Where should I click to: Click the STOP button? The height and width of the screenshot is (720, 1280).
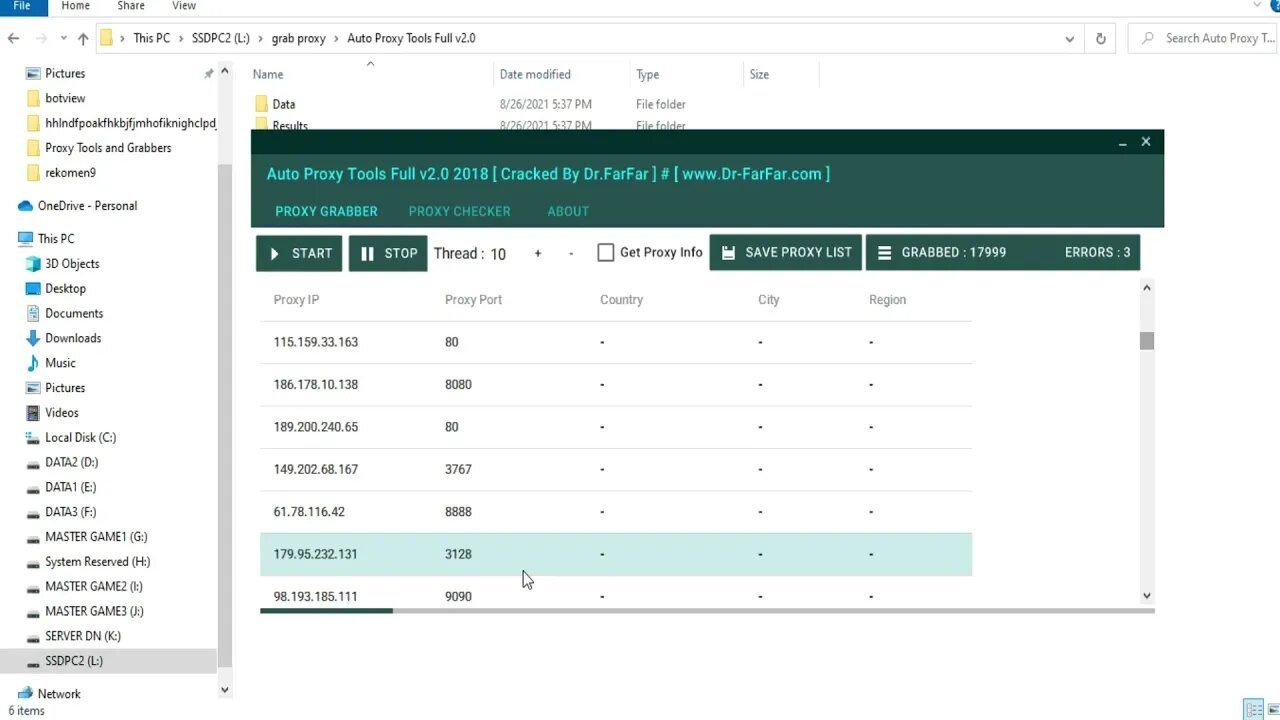coord(388,253)
